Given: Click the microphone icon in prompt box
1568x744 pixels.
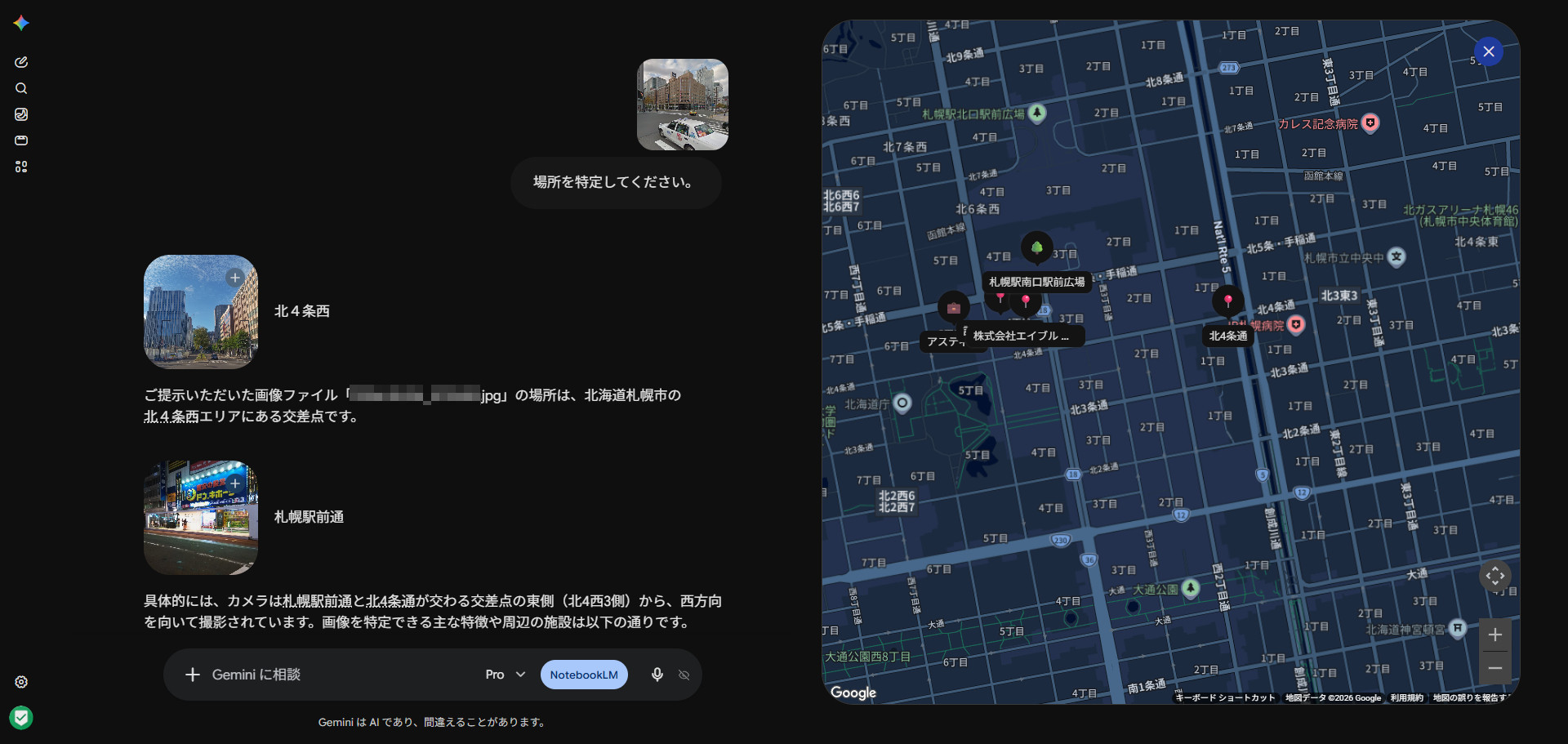Looking at the screenshot, I should coord(657,675).
